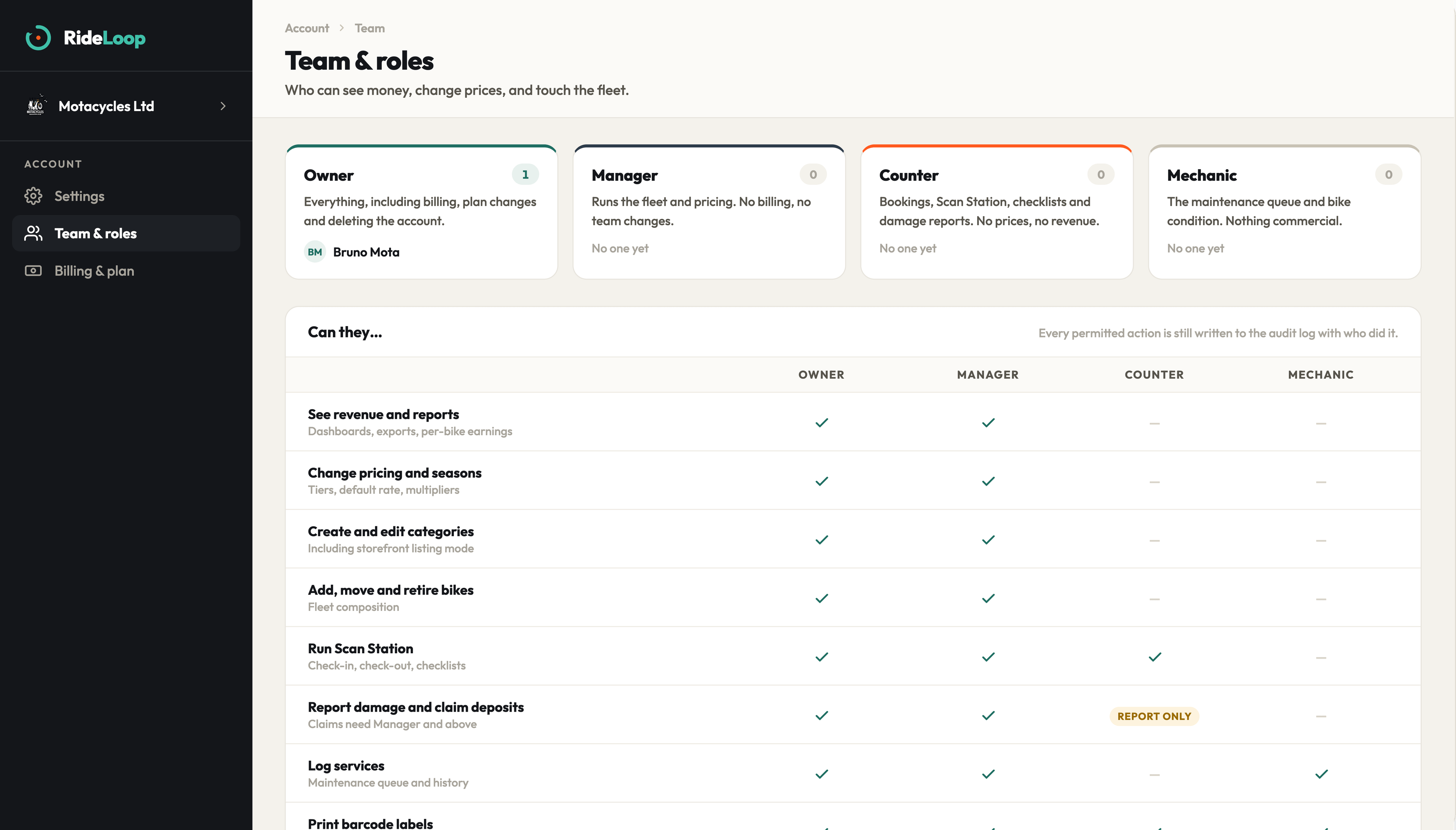Image resolution: width=1456 pixels, height=830 pixels.
Task: Click the Mechanic card count badge
Action: pos(1388,174)
